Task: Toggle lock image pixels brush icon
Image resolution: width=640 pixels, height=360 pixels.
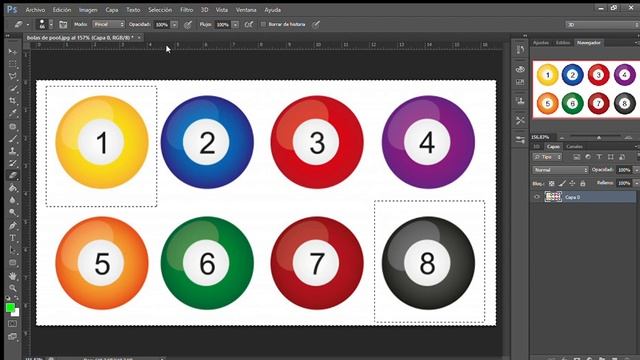Action: [562, 184]
